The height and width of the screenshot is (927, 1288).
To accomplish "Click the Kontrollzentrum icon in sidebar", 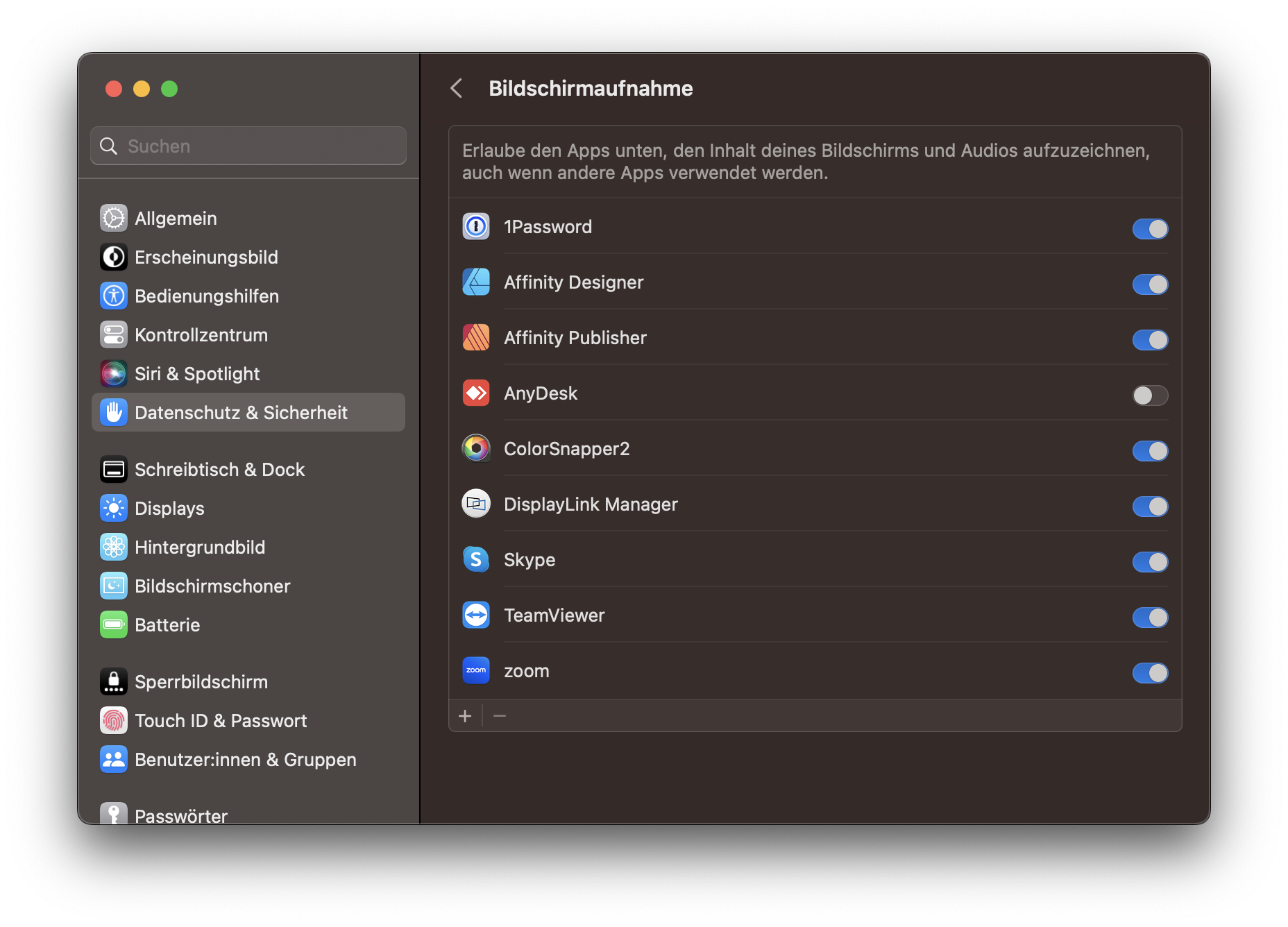I will click(x=114, y=334).
